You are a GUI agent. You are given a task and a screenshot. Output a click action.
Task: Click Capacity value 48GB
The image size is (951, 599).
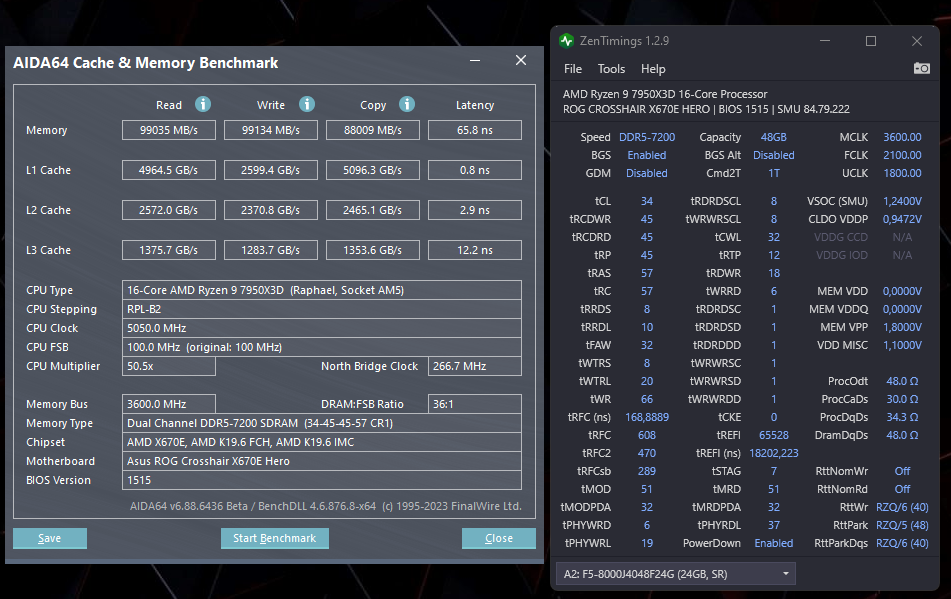tap(773, 138)
